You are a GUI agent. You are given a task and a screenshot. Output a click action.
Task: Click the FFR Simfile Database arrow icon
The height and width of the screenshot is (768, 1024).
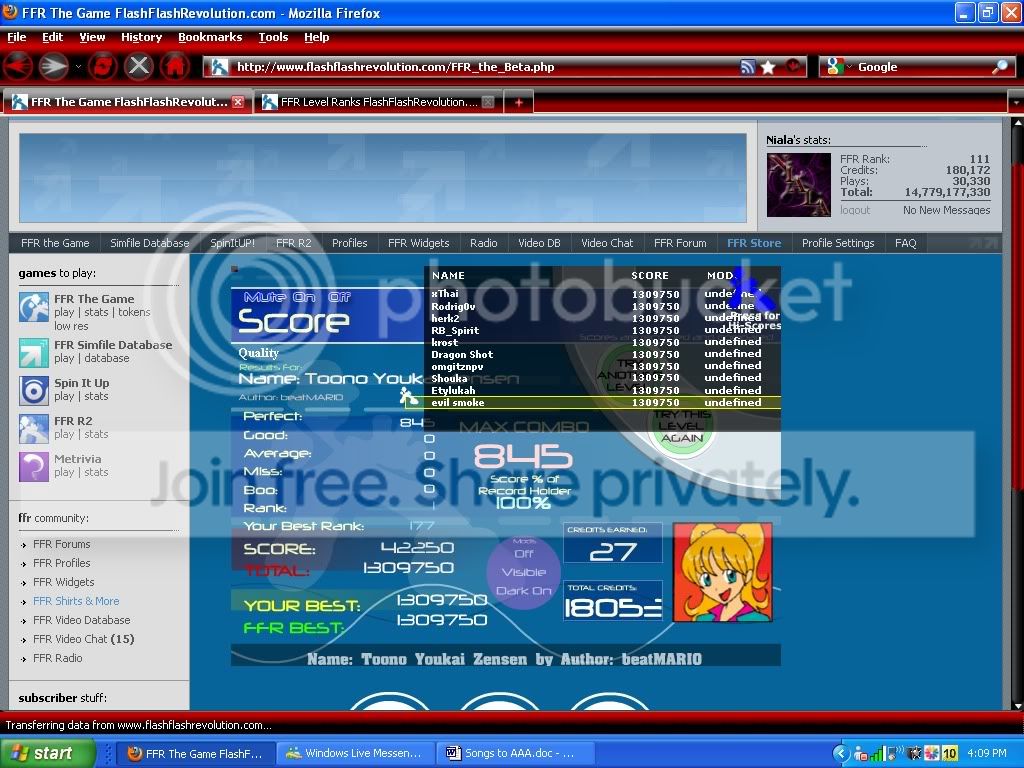(34, 352)
